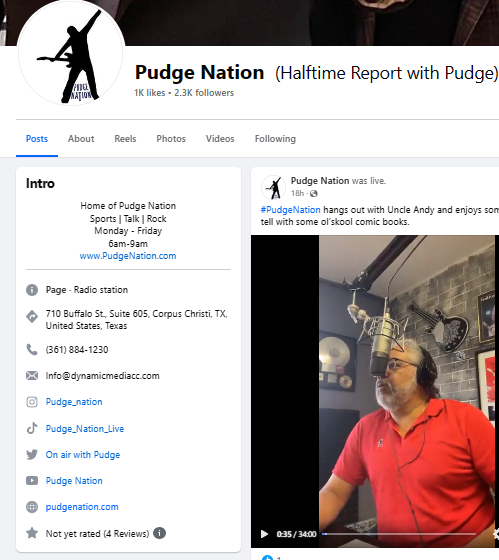Open the Pudge Nation YouTube link
Image resolution: width=499 pixels, height=560 pixels.
74,481
